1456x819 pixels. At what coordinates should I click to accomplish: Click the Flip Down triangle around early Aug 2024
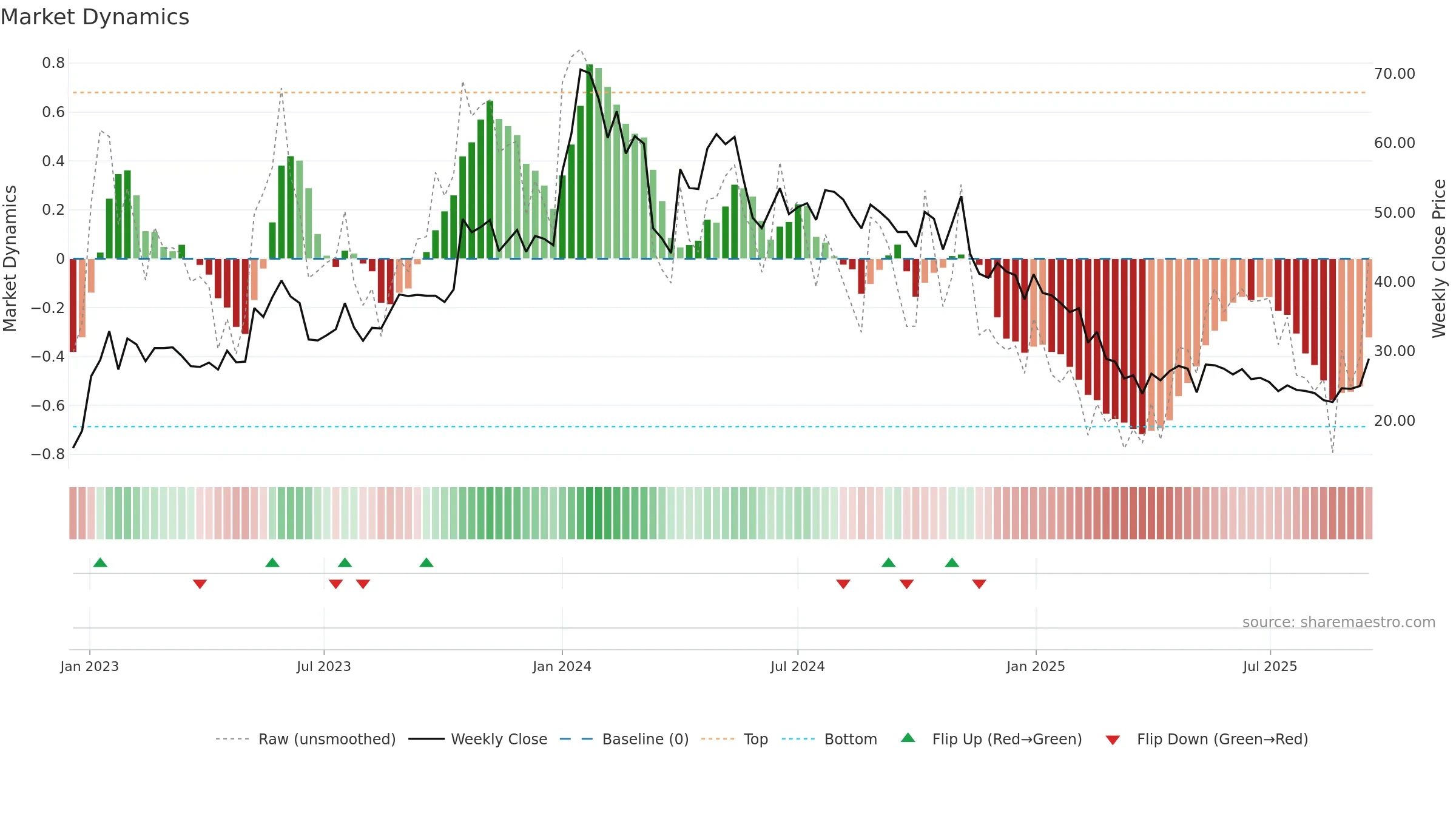843,584
